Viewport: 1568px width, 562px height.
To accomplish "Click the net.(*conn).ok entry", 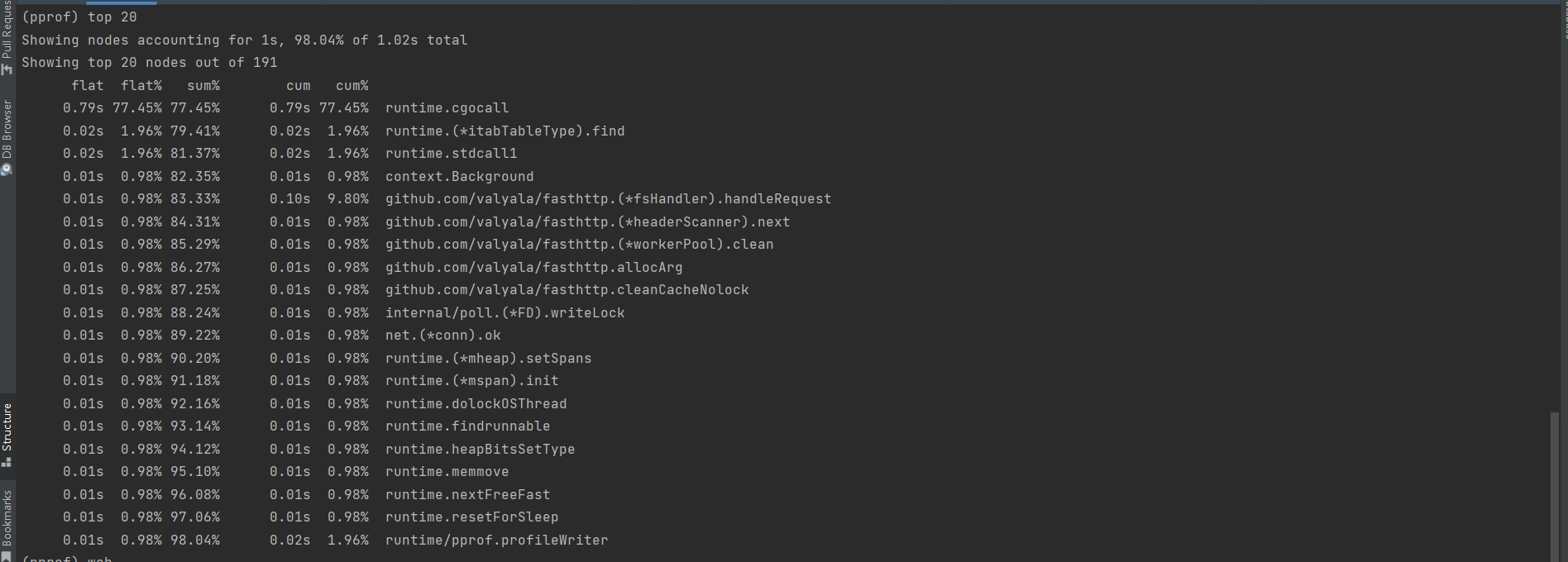I will (442, 336).
